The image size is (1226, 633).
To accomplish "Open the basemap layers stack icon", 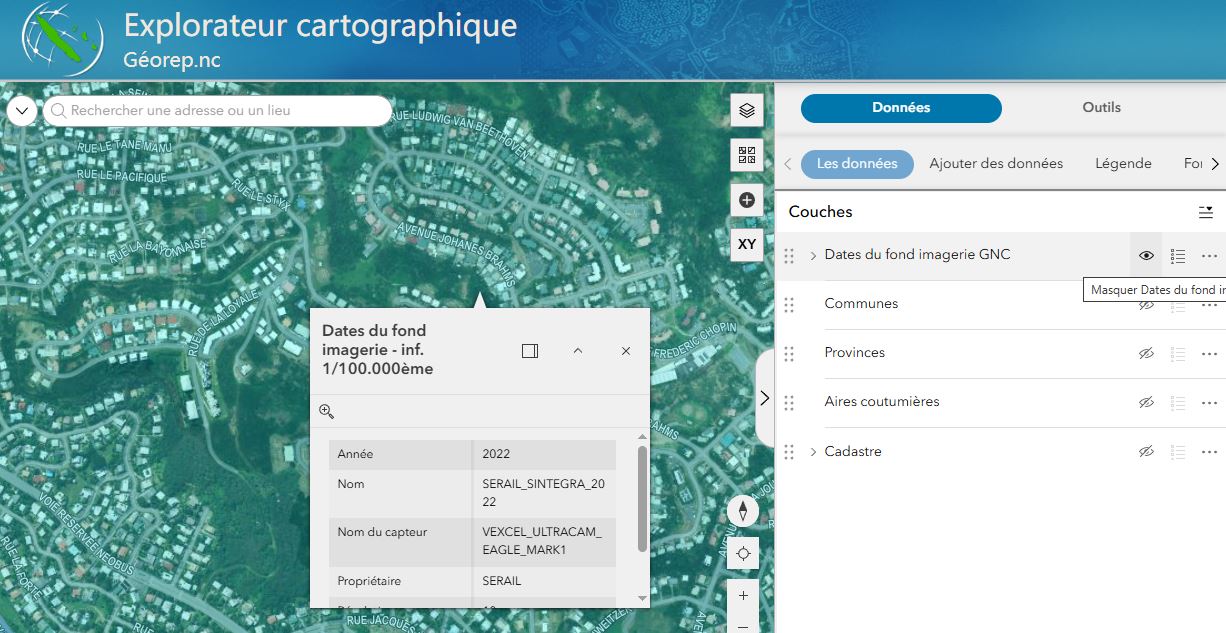I will [x=746, y=110].
